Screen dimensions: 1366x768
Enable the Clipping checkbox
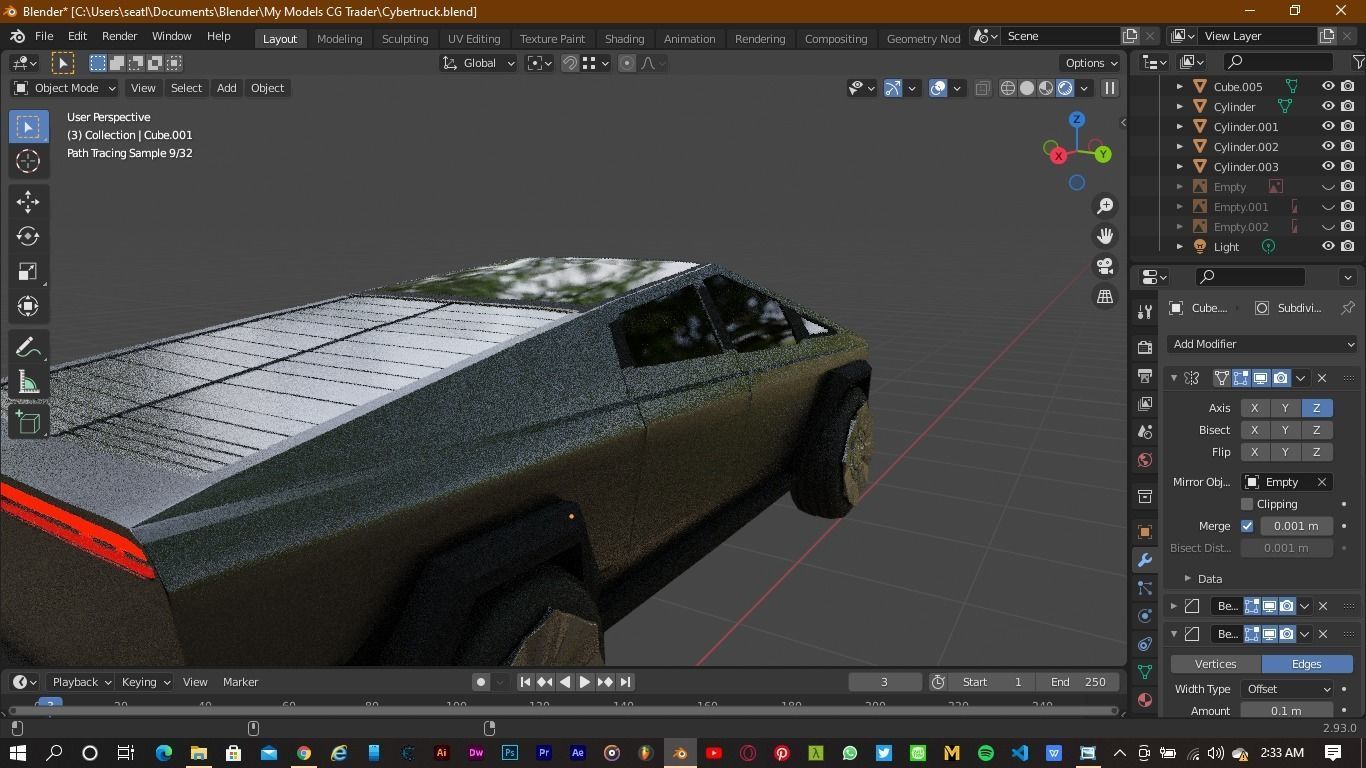1247,504
